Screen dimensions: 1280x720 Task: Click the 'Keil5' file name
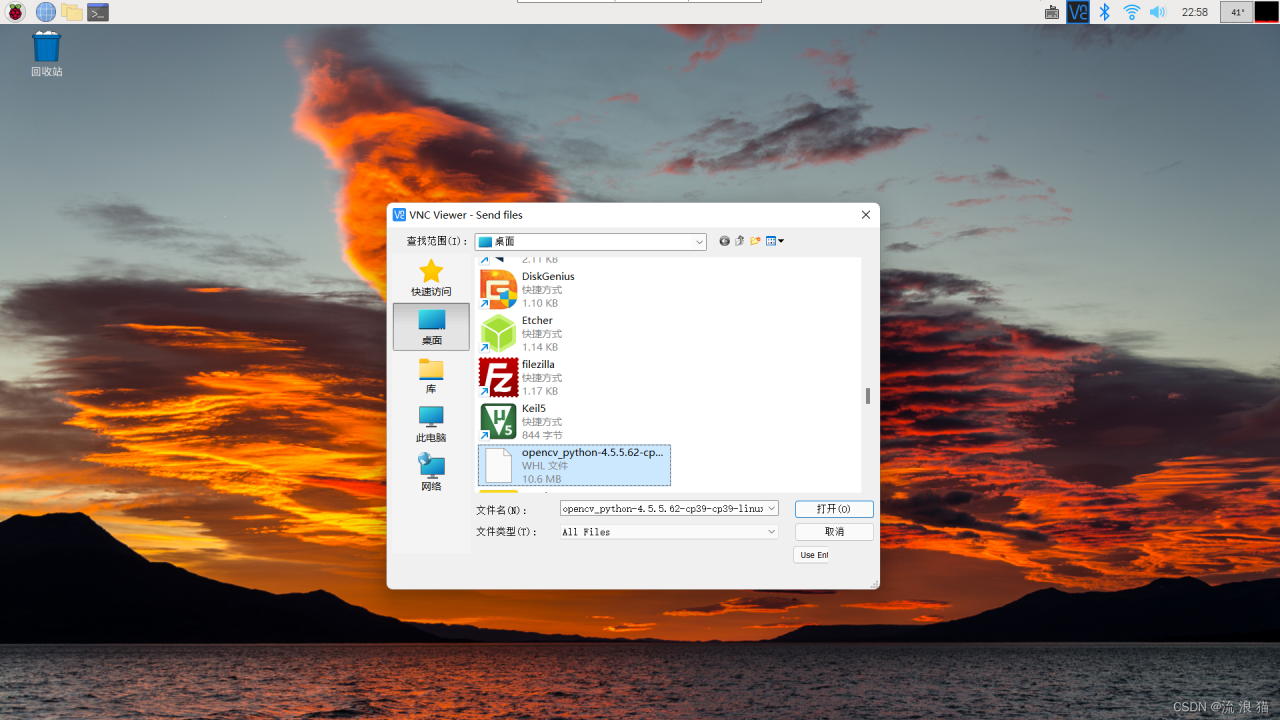pyautogui.click(x=534, y=408)
